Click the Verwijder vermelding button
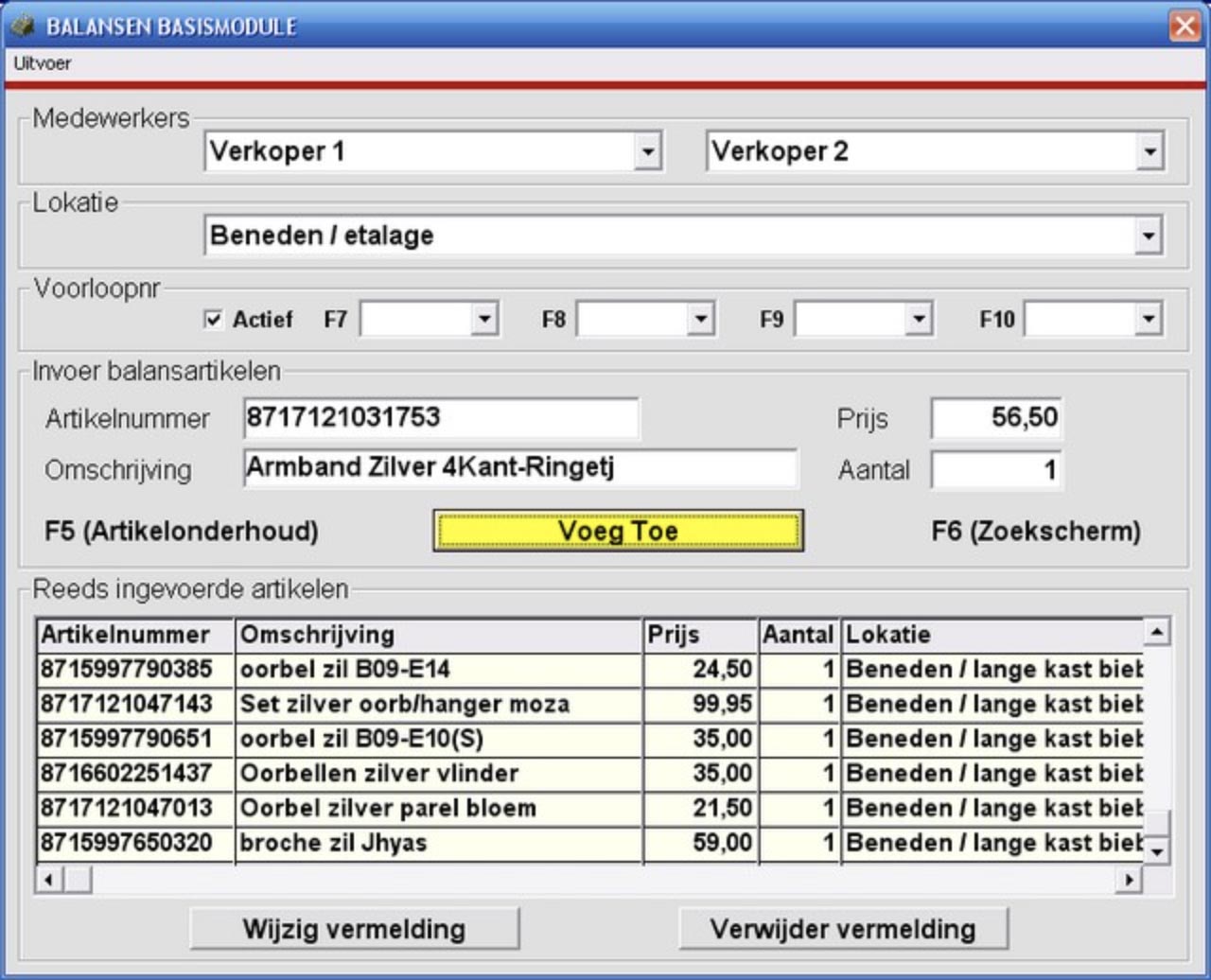The image size is (1211, 980). pyautogui.click(x=843, y=929)
